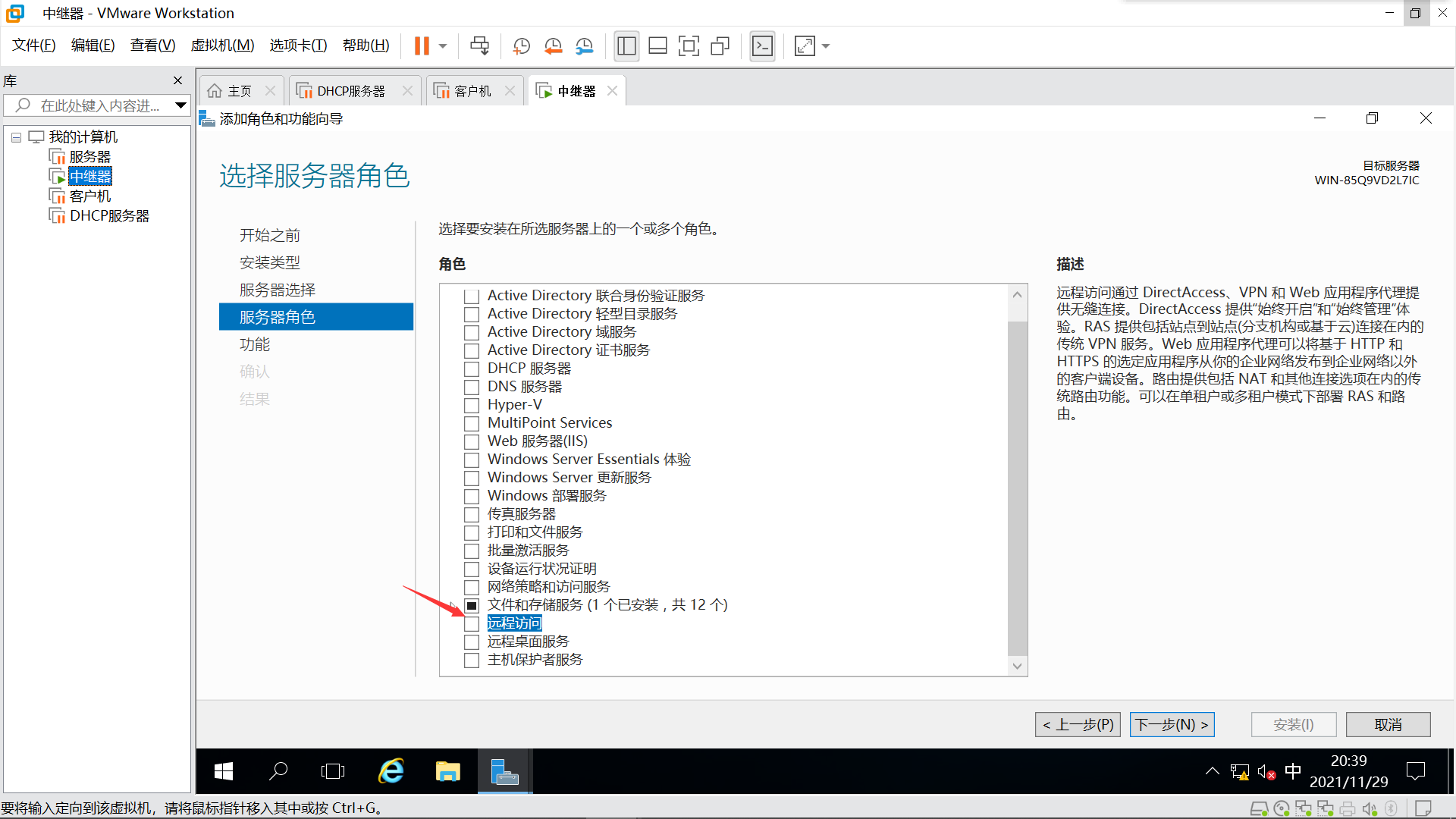This screenshot has height=819, width=1456.
Task: Open Internet Explorer from taskbar
Action: (391, 771)
